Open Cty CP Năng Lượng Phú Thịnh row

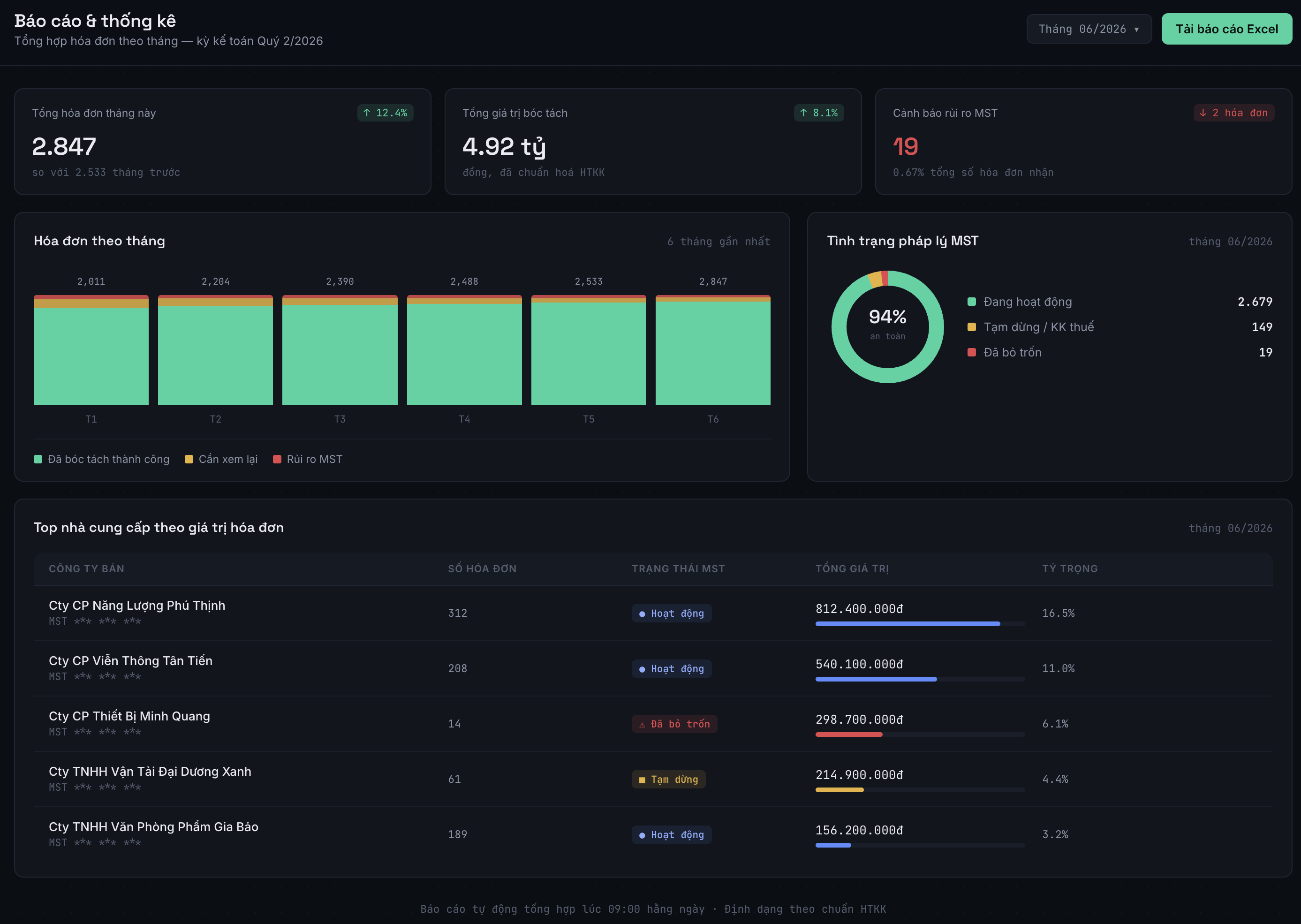[x=653, y=613]
